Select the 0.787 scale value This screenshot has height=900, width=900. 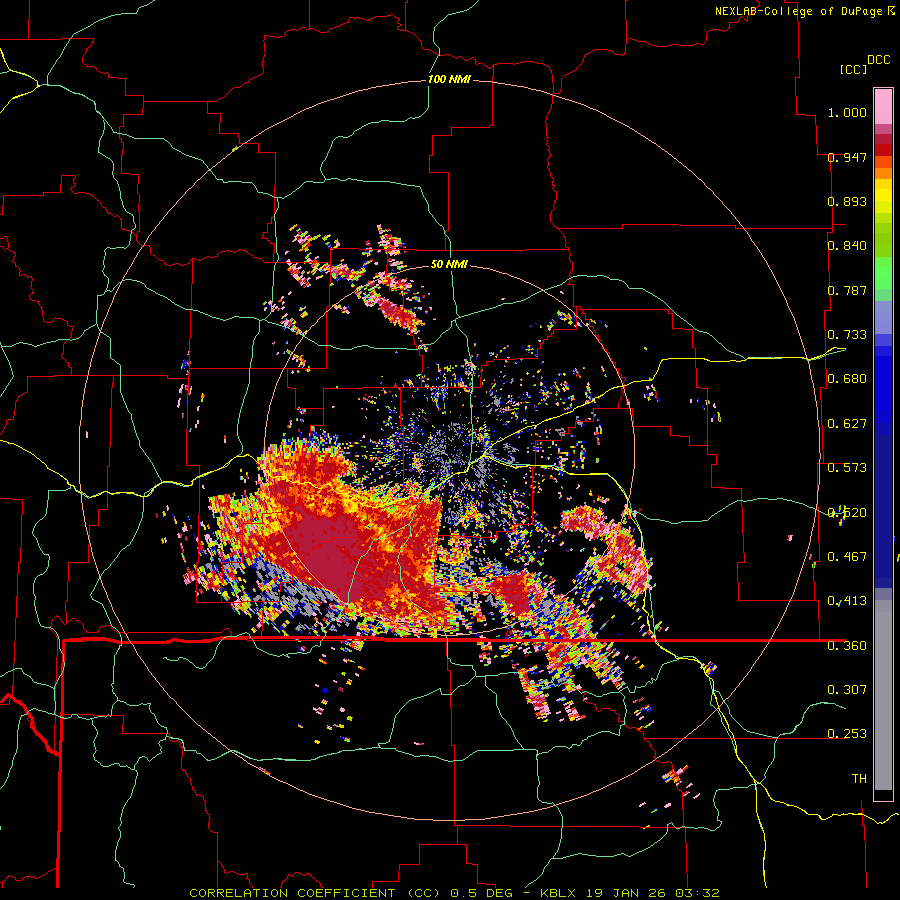click(x=847, y=290)
